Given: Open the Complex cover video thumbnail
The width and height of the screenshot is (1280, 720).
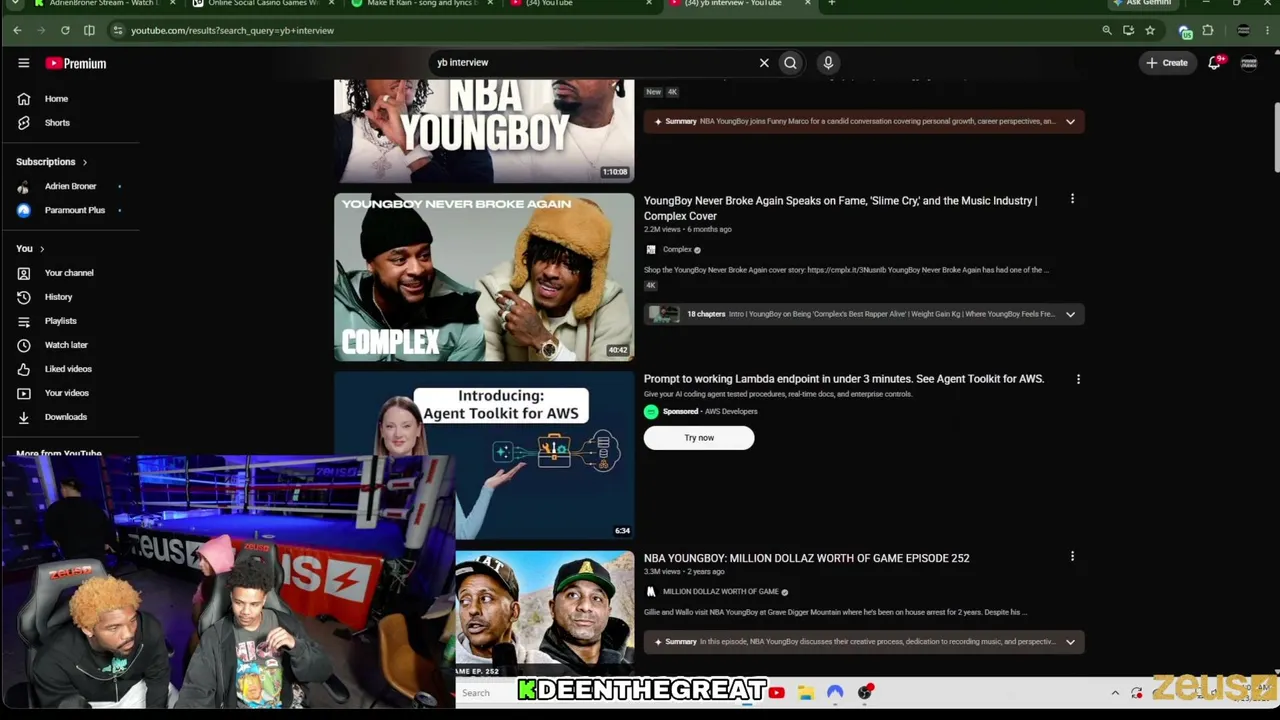Looking at the screenshot, I should click(x=484, y=277).
